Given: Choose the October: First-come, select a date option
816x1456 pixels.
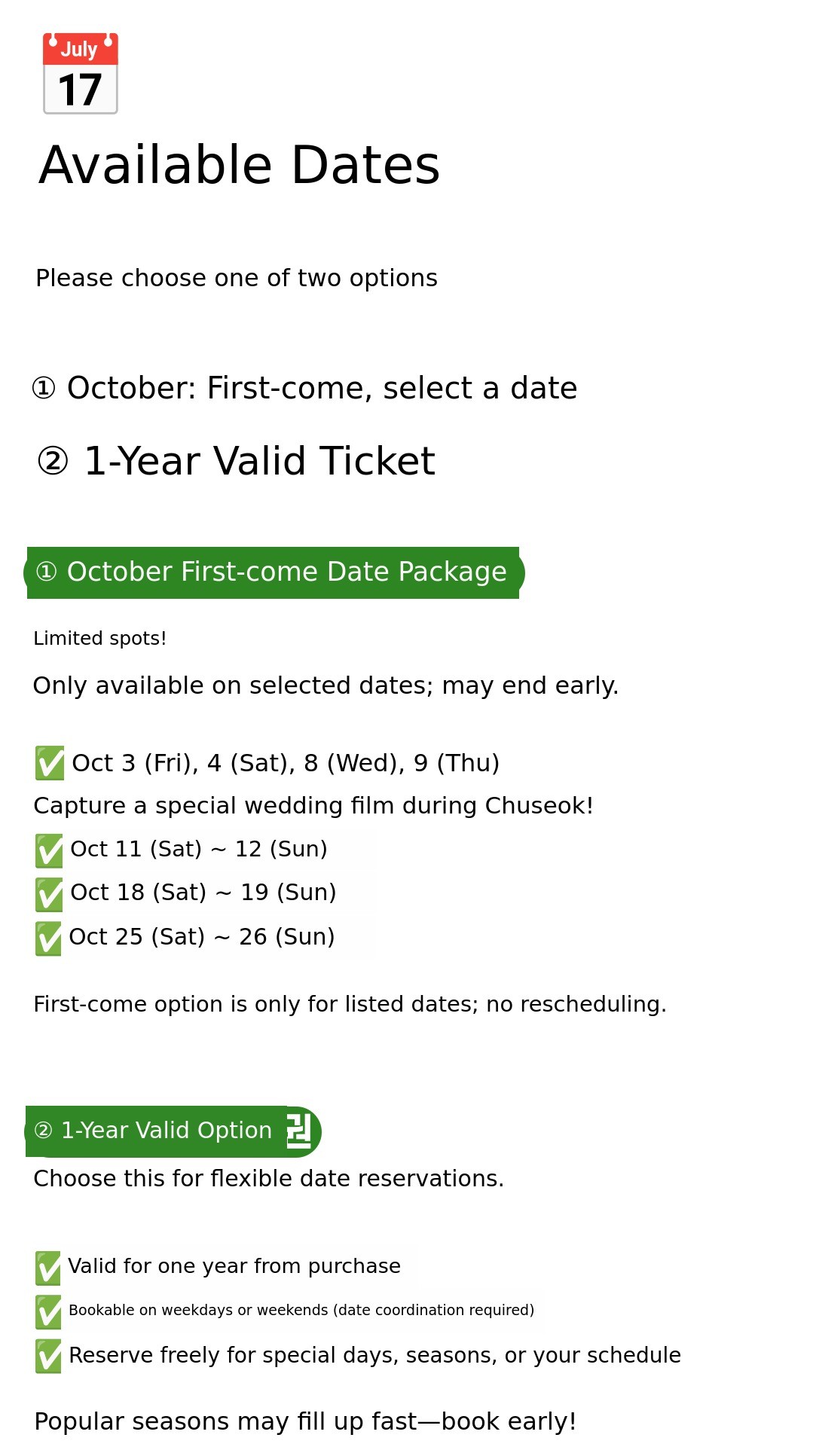Looking at the screenshot, I should (304, 389).
